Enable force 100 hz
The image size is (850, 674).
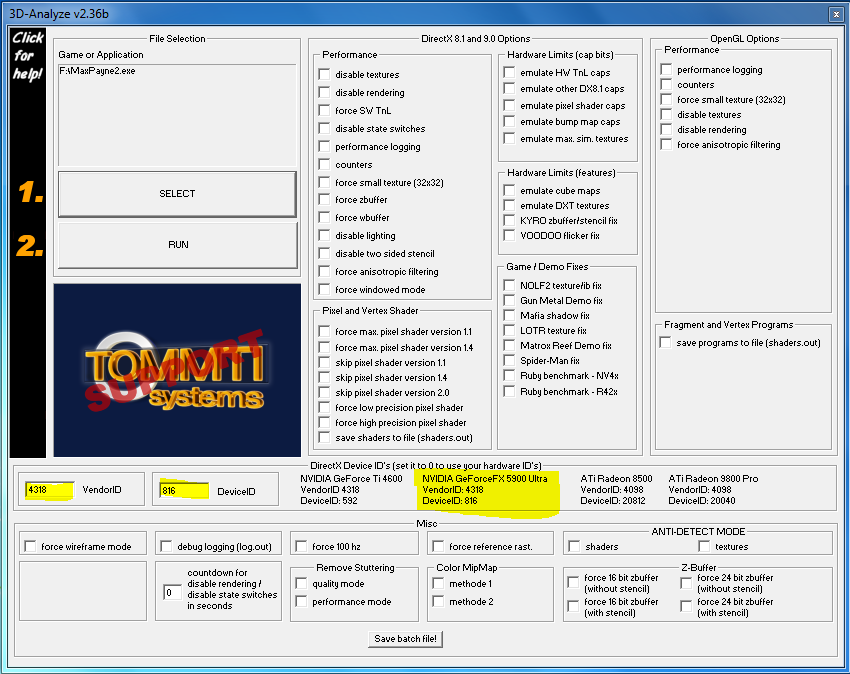[301, 546]
